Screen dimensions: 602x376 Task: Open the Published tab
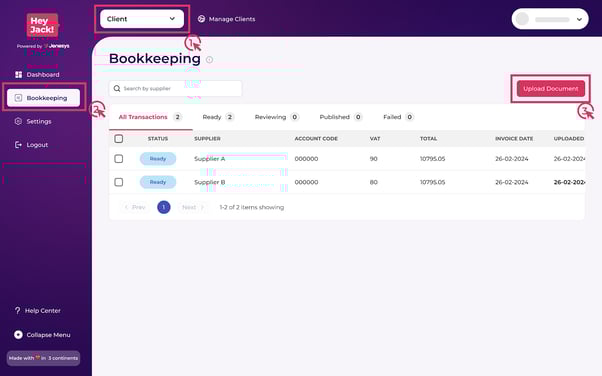coord(341,117)
